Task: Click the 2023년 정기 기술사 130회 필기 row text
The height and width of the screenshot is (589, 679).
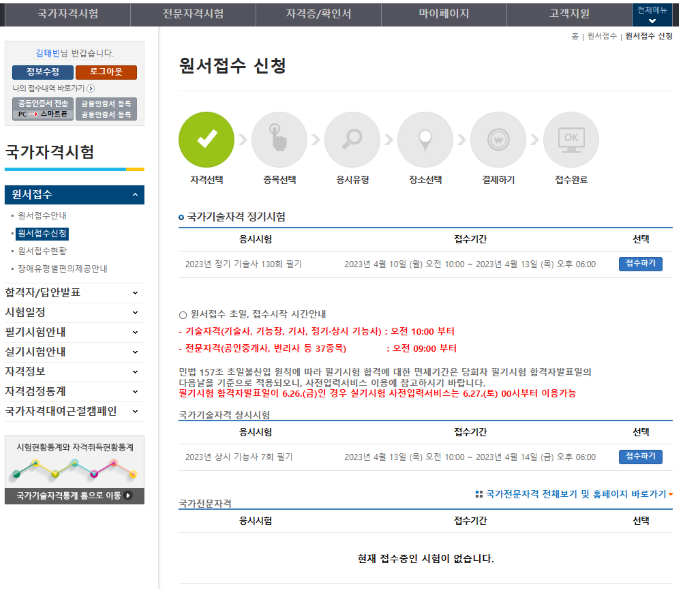Action: click(243, 264)
